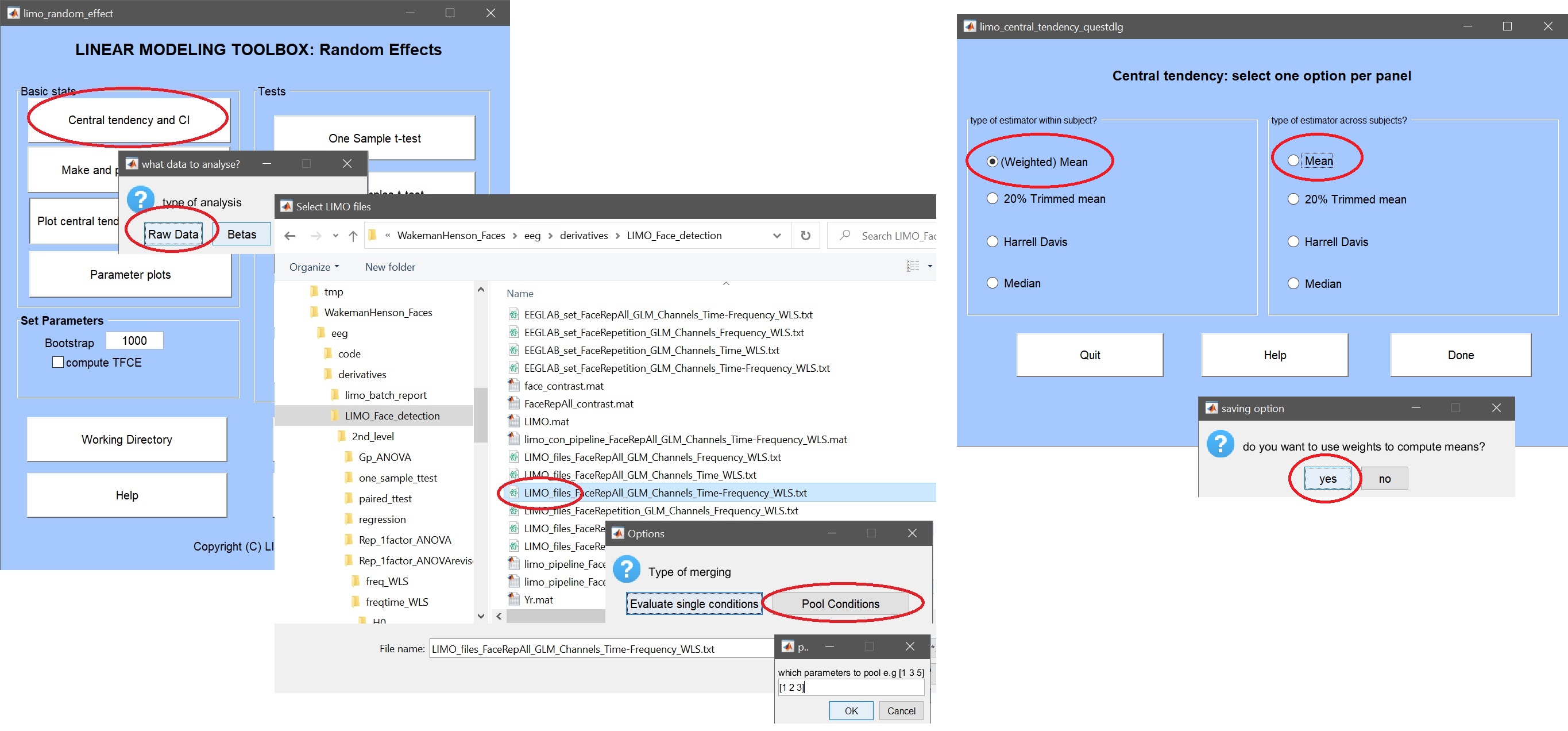Click the face_contrast.mat file icon
Viewport: 1568px width, 731px height.
[513, 386]
